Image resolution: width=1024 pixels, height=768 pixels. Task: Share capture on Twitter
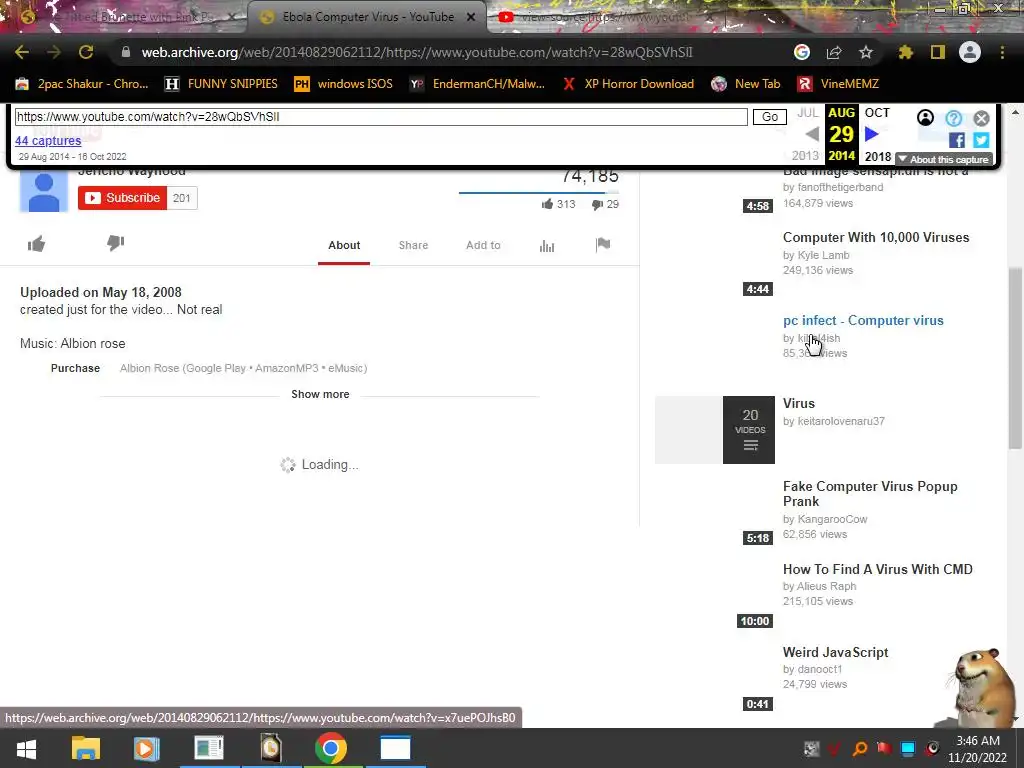point(981,140)
